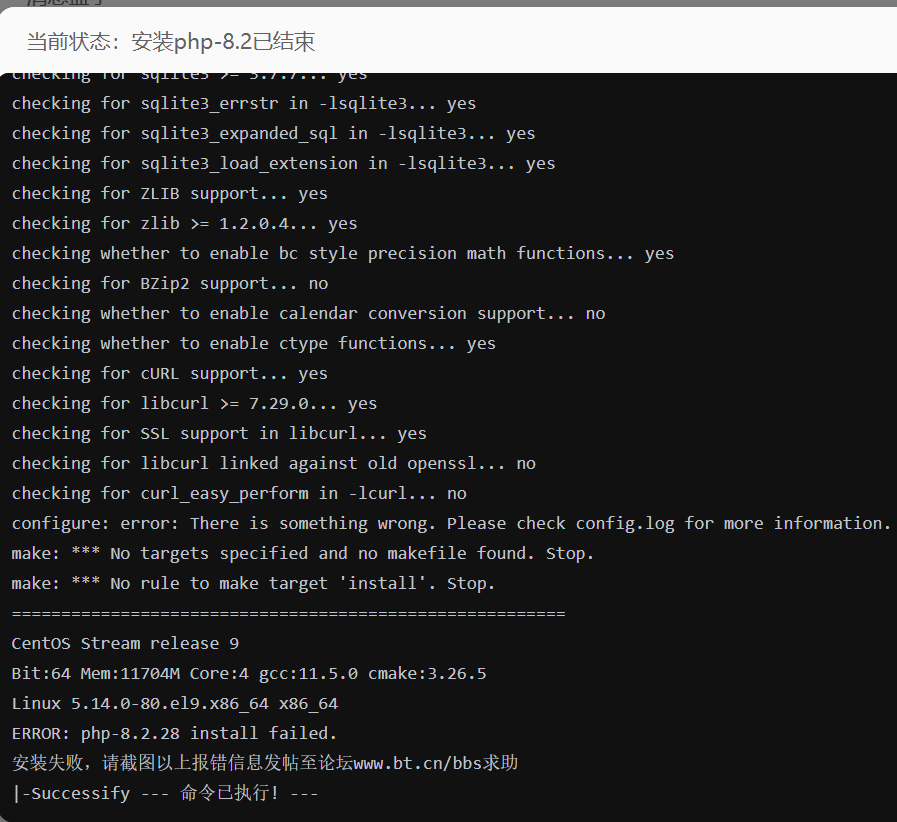Click the 'ERROR: php-8.2.28 install failed.' line

pyautogui.click(x=174, y=733)
